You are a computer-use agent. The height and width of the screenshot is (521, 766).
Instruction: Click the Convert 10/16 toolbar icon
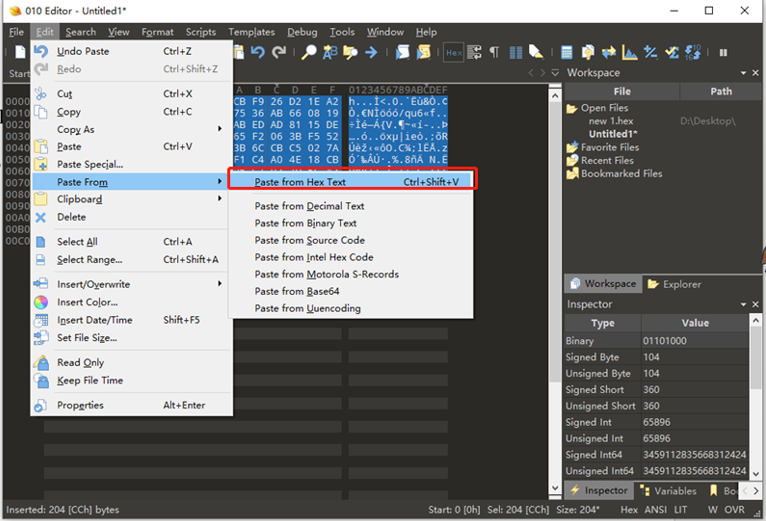(x=693, y=52)
